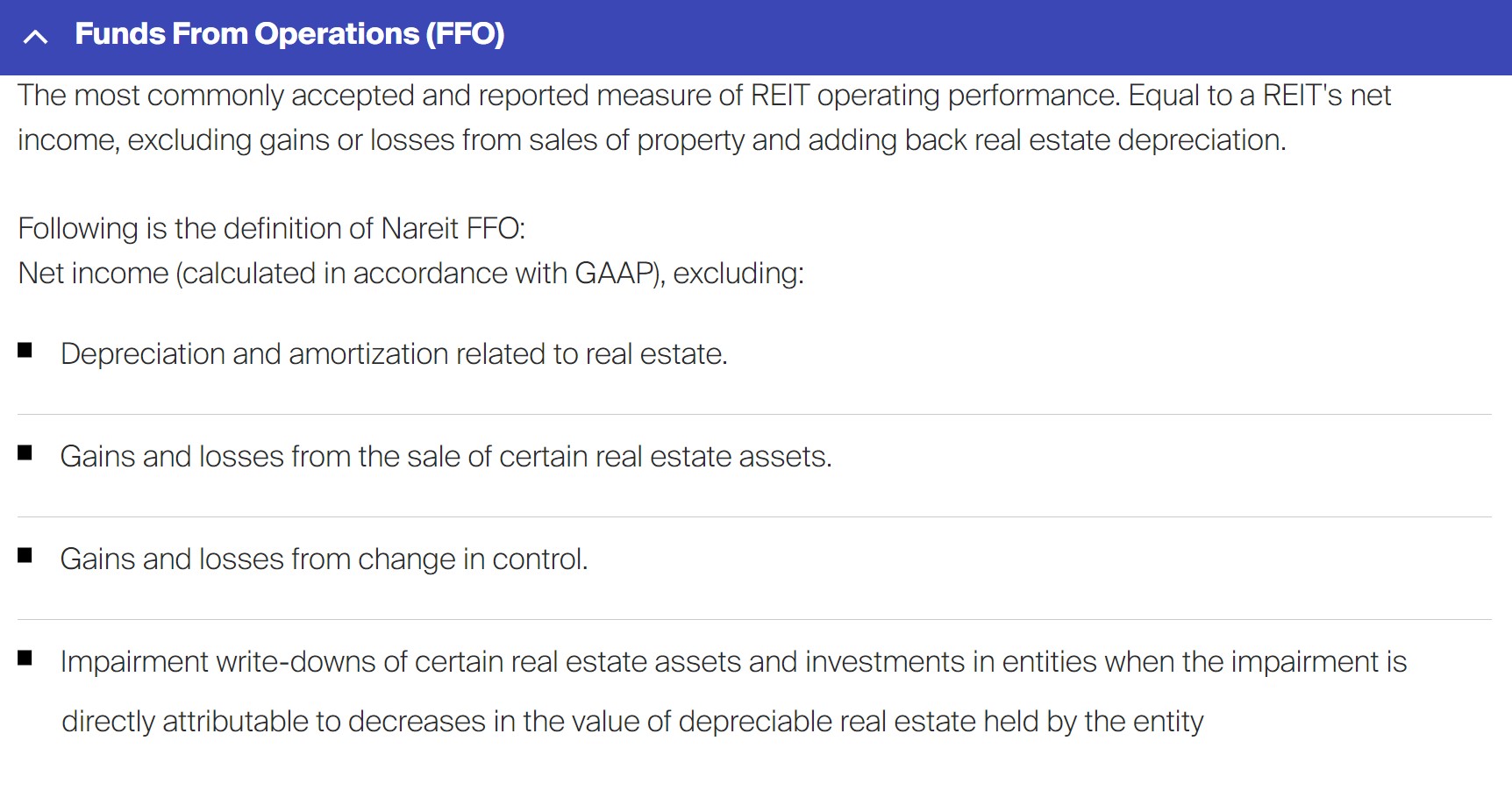Click the bullet beside change in control
Screen dimensions: 1512x812
[25, 556]
